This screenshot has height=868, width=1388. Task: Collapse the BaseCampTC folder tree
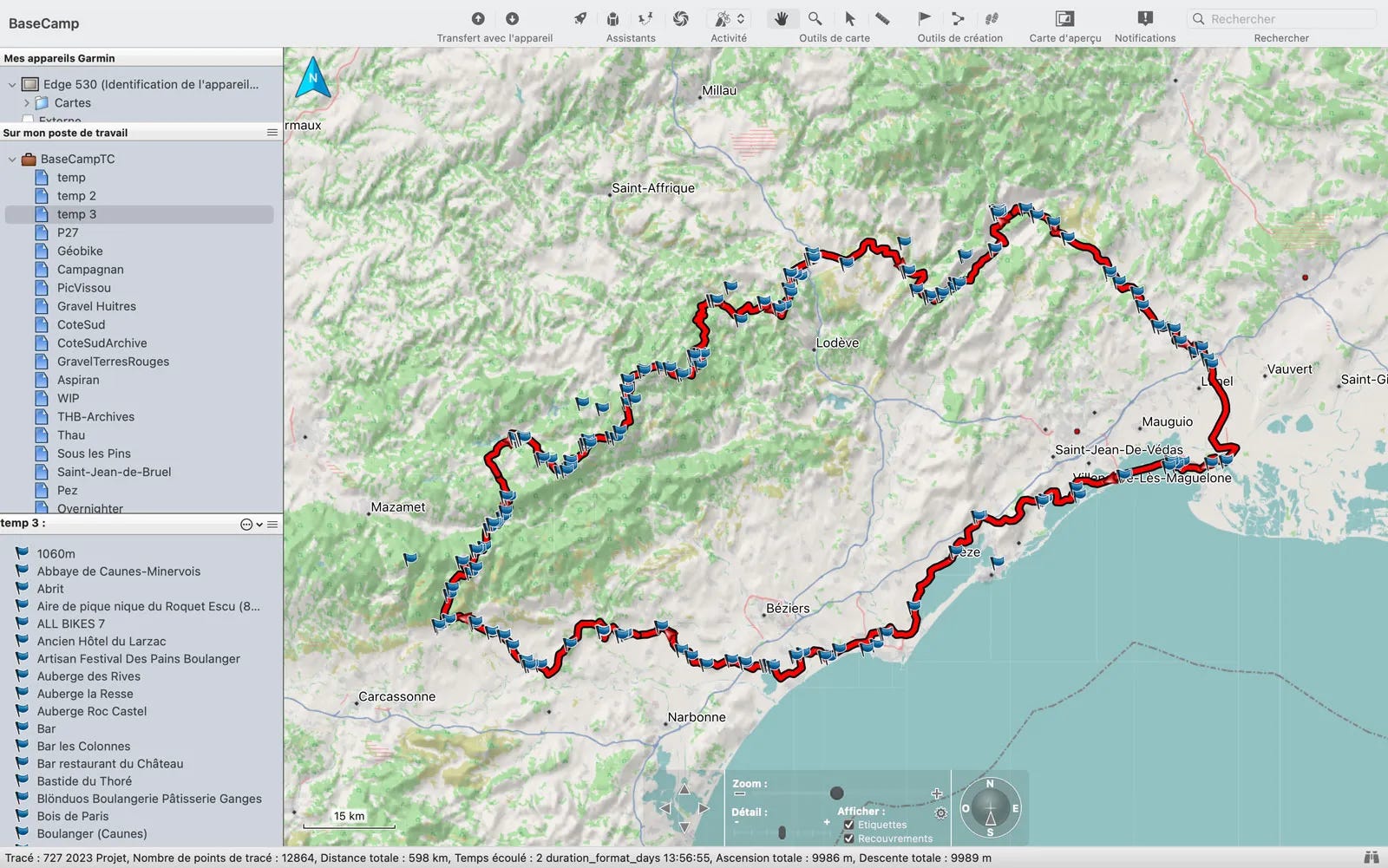(12, 160)
